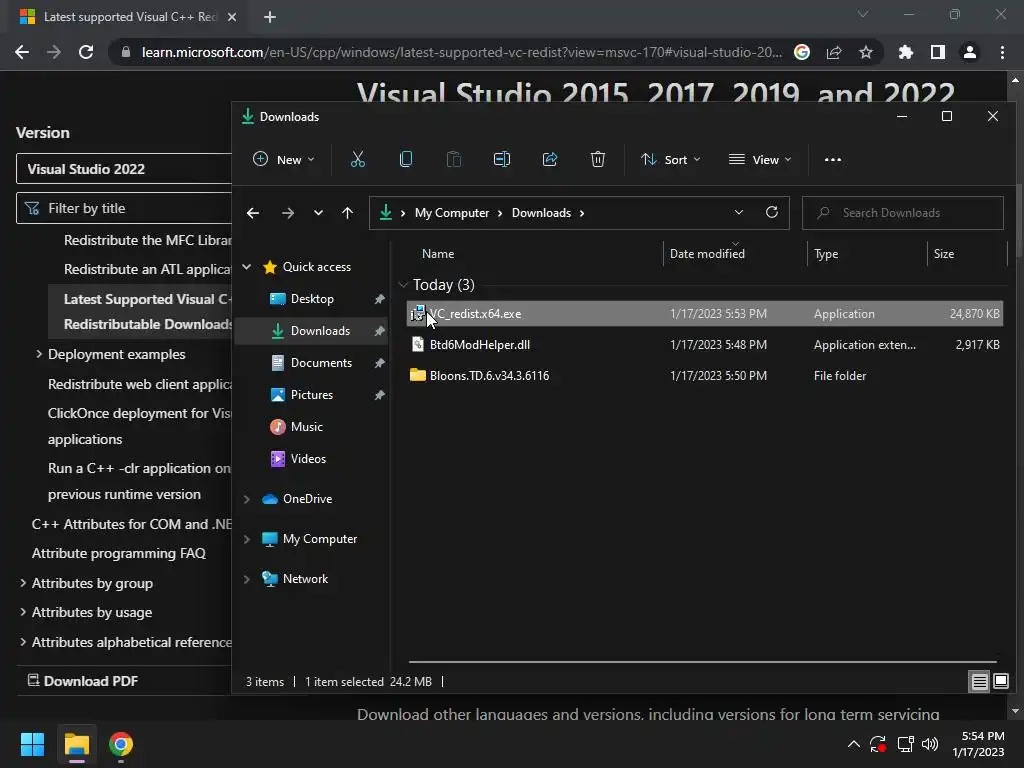
Task: Open recent locations dropdown arrow
Action: [x=318, y=213]
